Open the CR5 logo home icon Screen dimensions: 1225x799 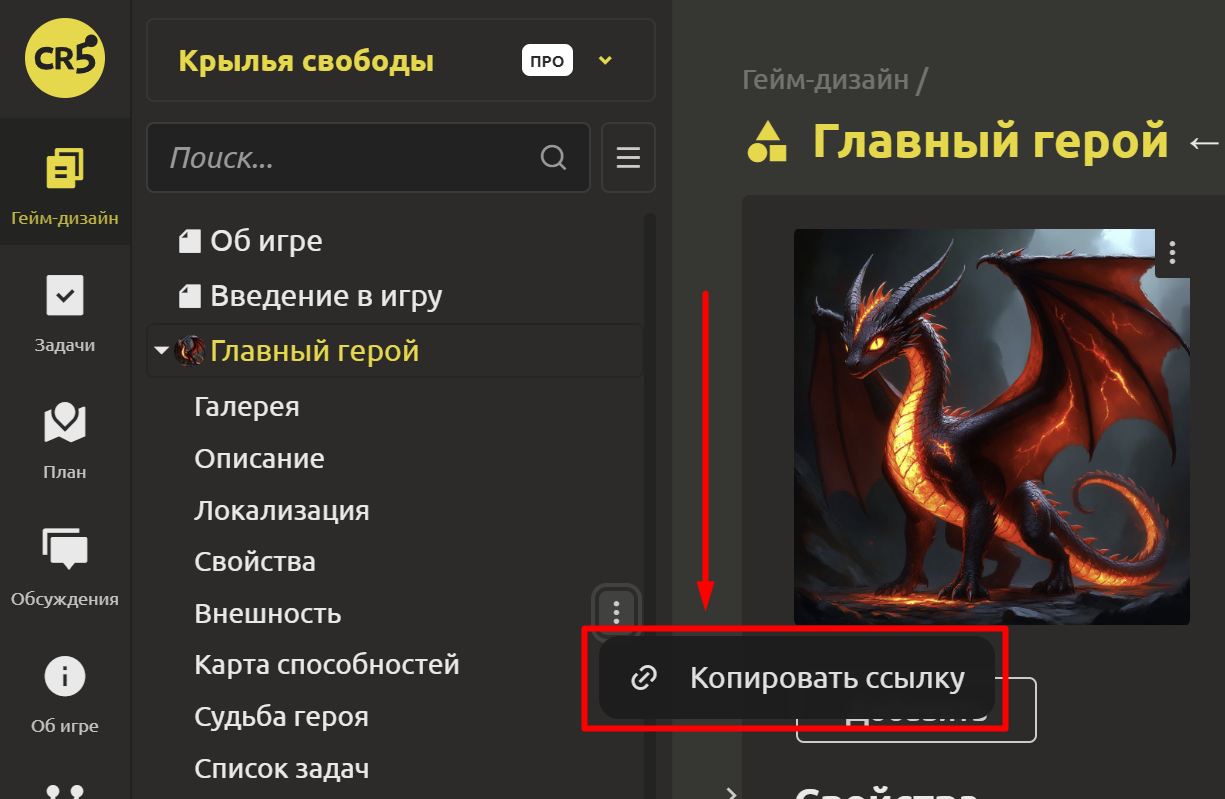65,59
